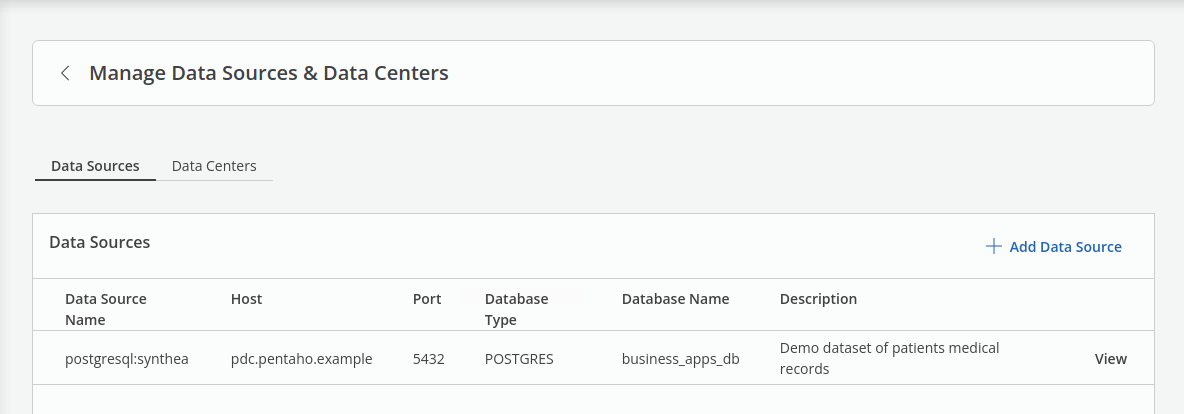Go back using the left chevron arrow
The width and height of the screenshot is (1184, 414).
tap(65, 73)
